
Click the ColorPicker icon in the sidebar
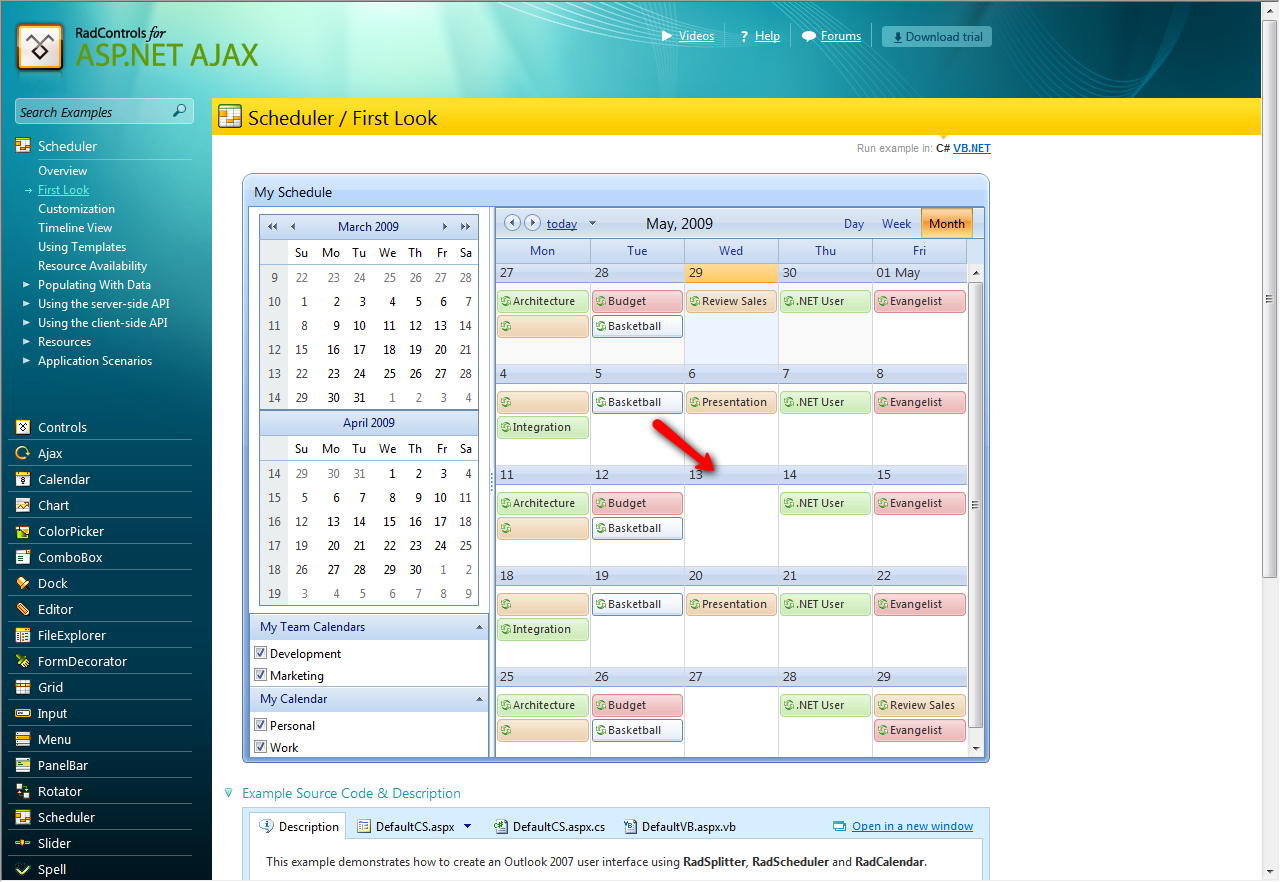(23, 531)
